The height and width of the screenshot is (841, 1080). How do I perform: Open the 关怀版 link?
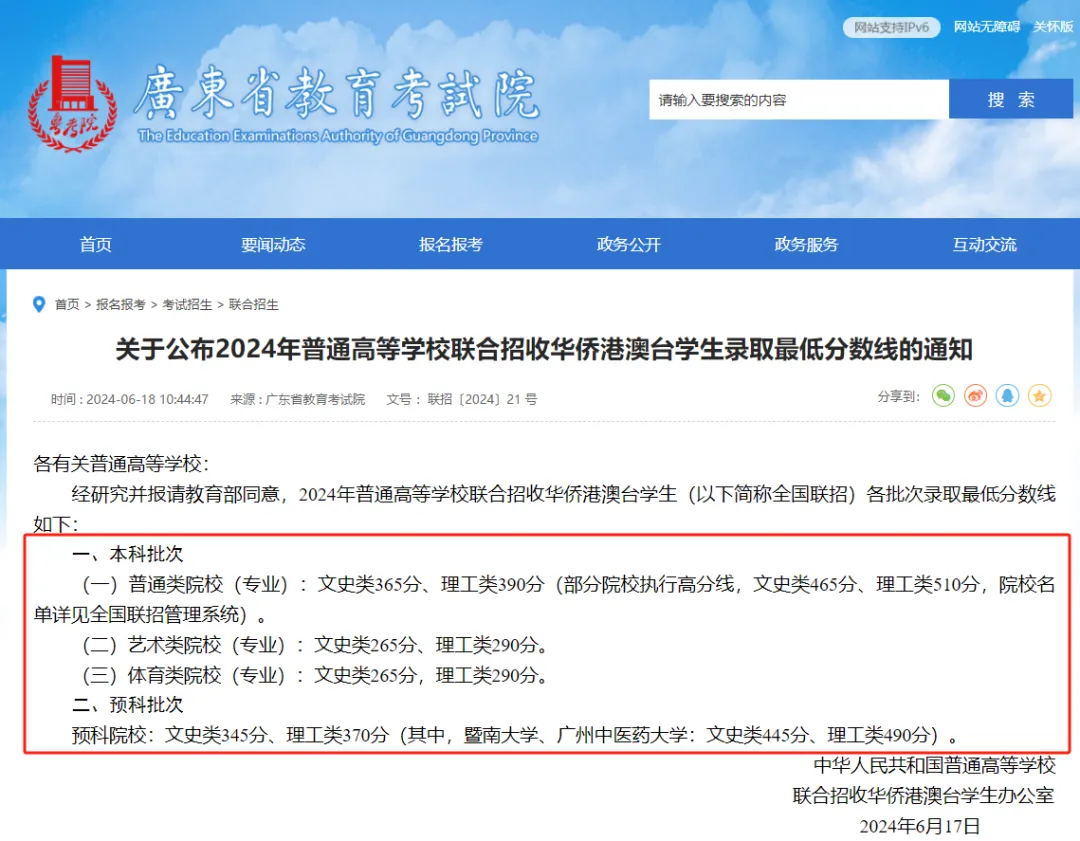(x=1053, y=27)
